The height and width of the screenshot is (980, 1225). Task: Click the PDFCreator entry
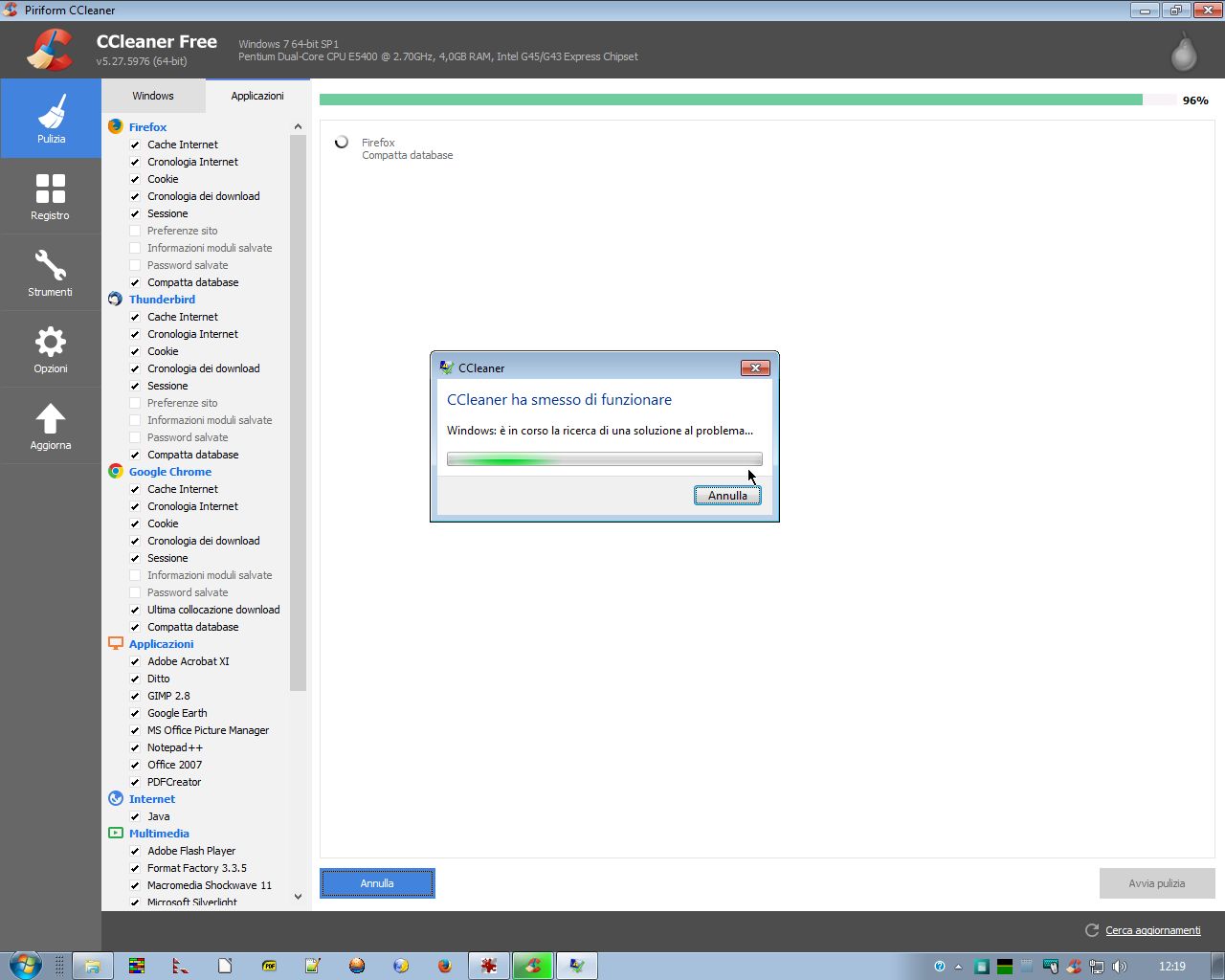[174, 782]
